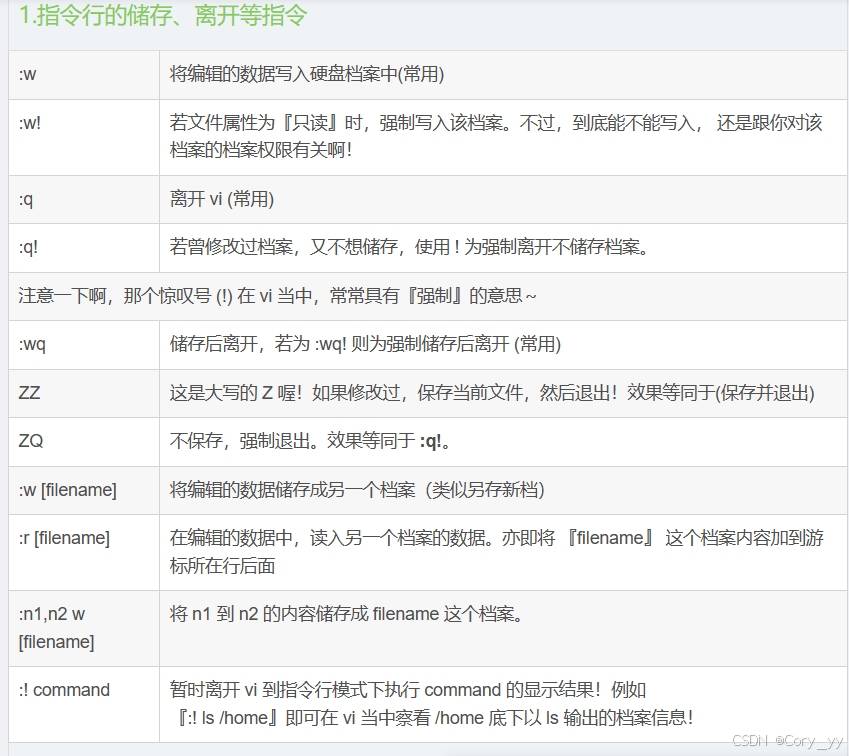Viewport: 849px width, 756px height.
Task: Click the text '在编辑的数据中，读入另一个档案的数据'
Action: pyautogui.click(x=326, y=538)
